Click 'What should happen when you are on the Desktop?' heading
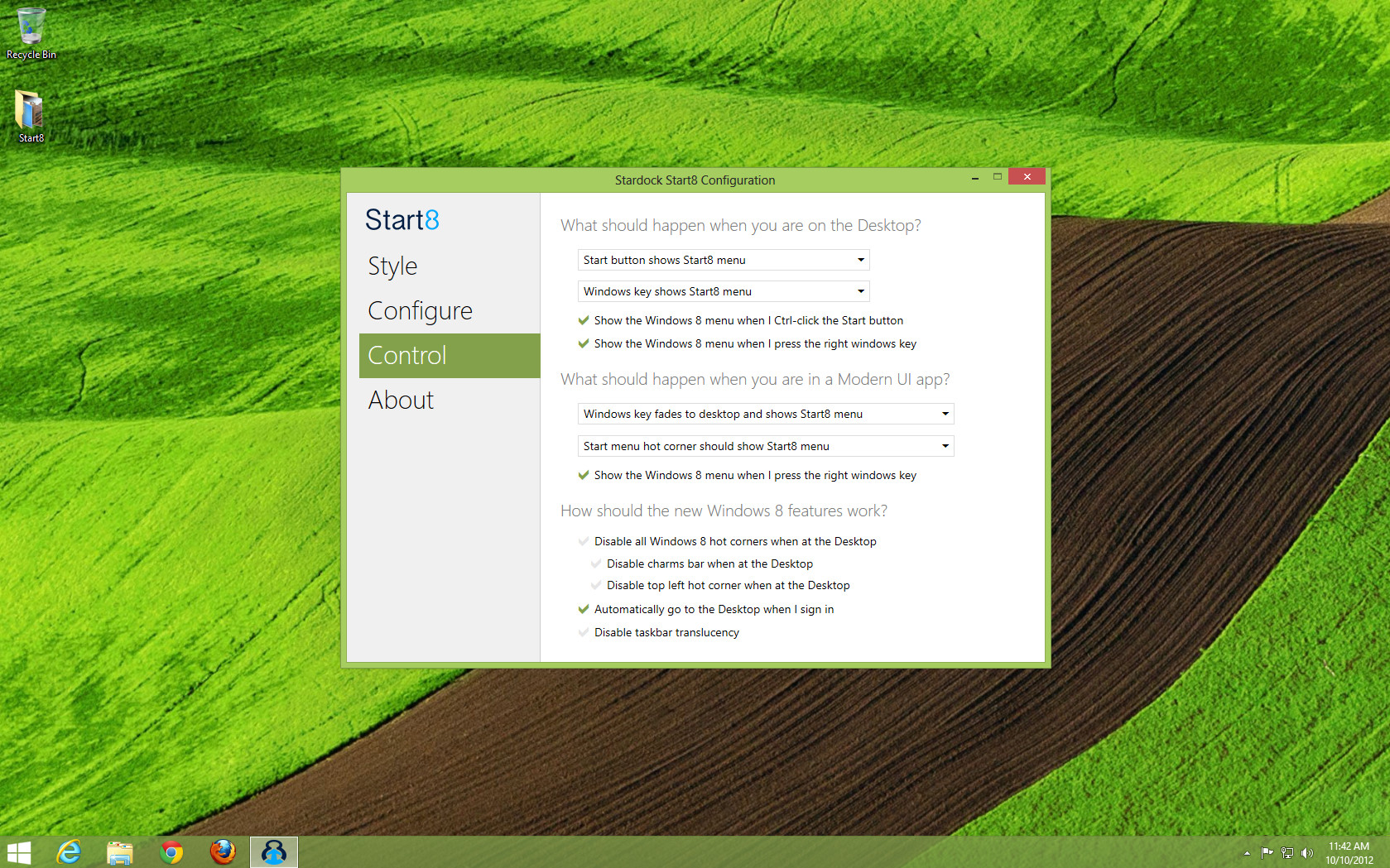Image resolution: width=1390 pixels, height=868 pixels. pos(741,225)
